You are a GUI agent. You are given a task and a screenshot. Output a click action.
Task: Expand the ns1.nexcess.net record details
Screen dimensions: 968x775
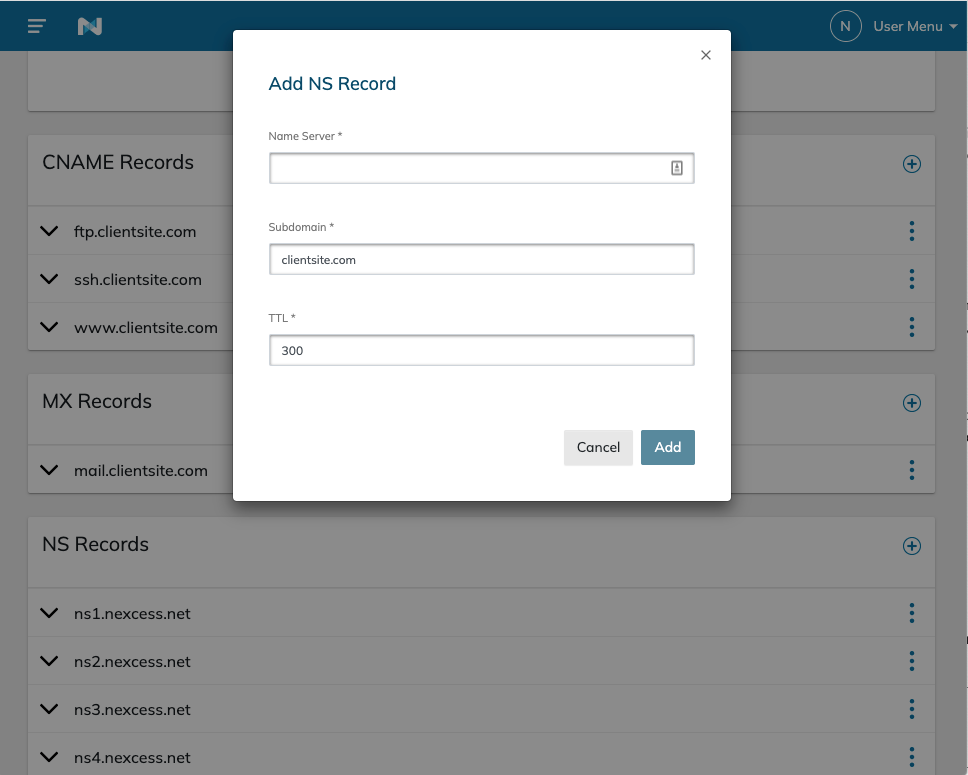coord(49,613)
